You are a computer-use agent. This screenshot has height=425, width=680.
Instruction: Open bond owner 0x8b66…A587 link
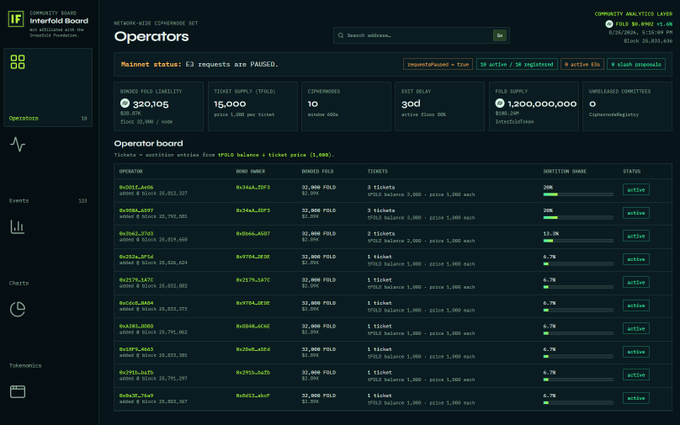tap(253, 234)
